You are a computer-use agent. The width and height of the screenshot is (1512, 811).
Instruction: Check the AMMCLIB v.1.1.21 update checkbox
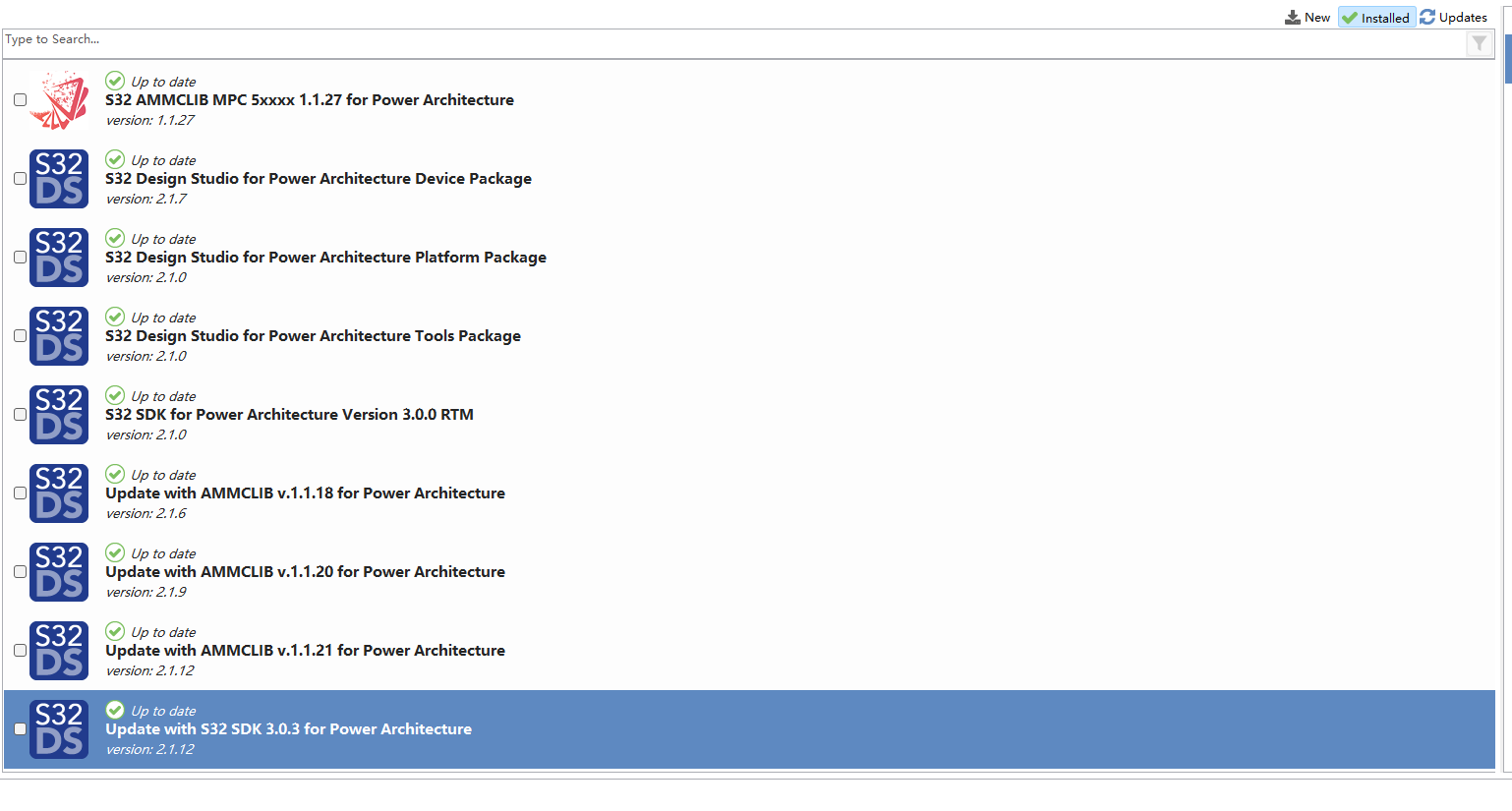tap(20, 651)
